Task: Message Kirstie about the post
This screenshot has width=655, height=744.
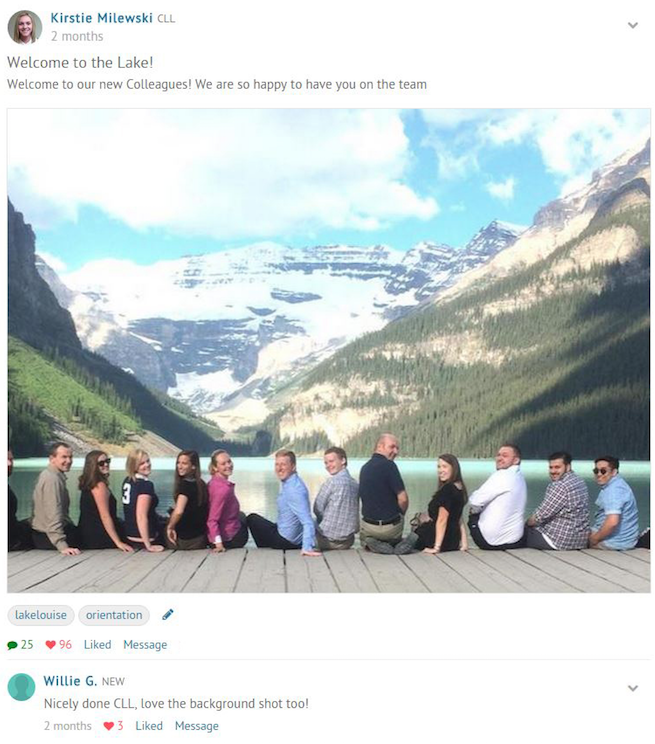Action: pyautogui.click(x=145, y=645)
